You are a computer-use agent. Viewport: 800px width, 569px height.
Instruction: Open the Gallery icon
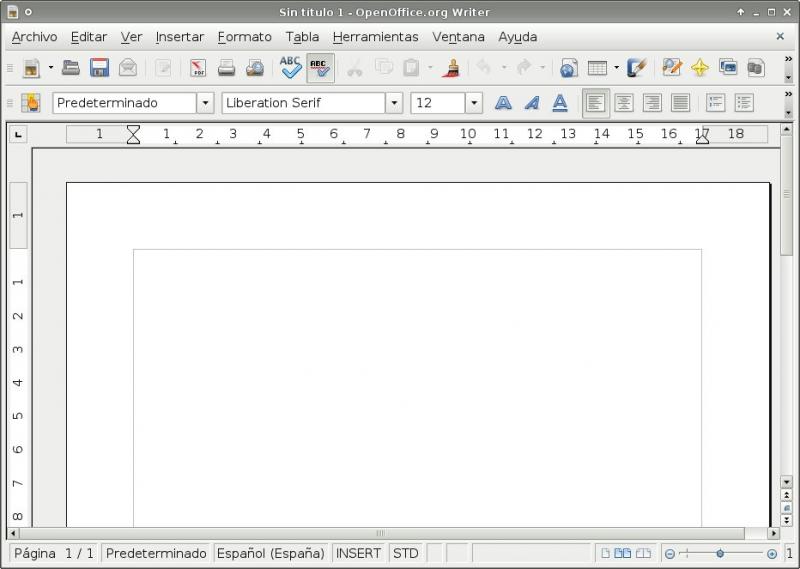pos(728,67)
